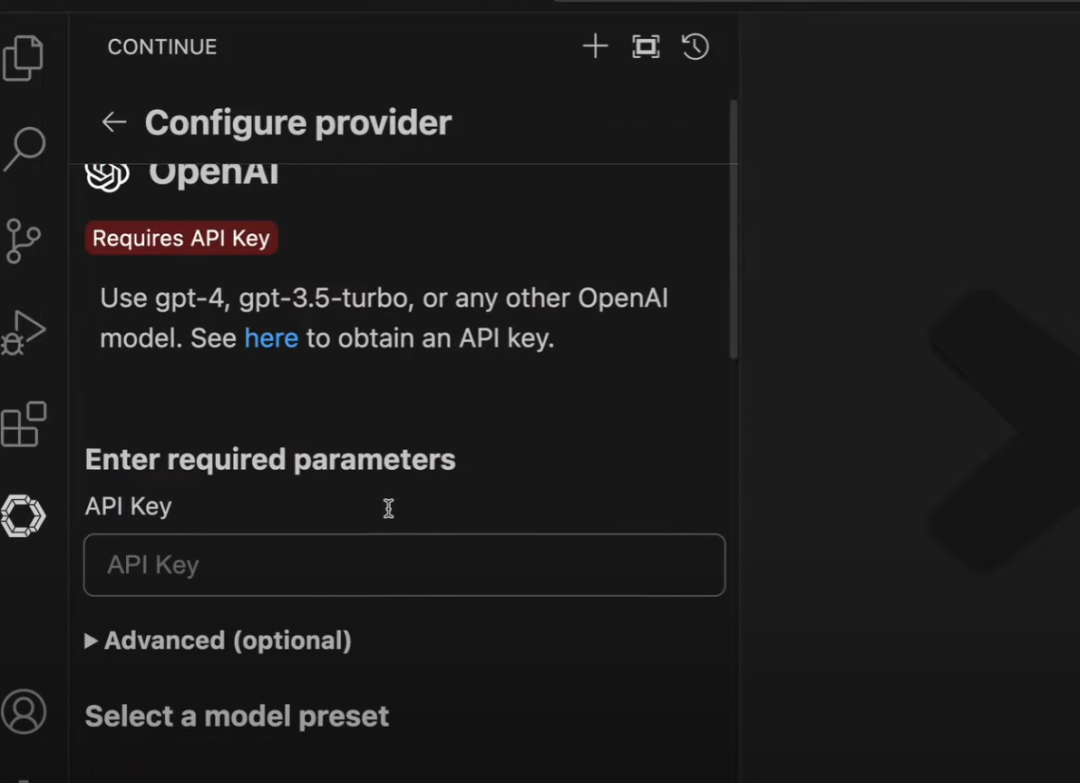Start a new Continue session with the plus icon
Screen dimensions: 1080x783
[594, 46]
